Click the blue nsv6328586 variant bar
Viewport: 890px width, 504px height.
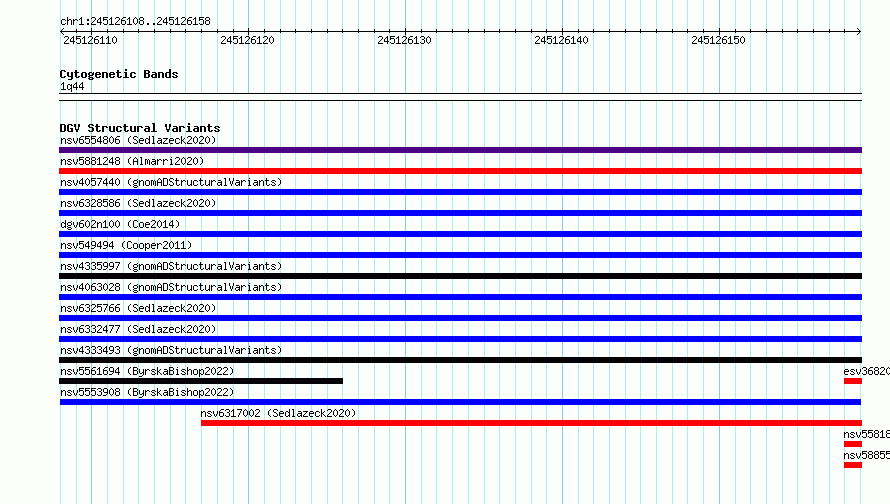click(x=460, y=213)
